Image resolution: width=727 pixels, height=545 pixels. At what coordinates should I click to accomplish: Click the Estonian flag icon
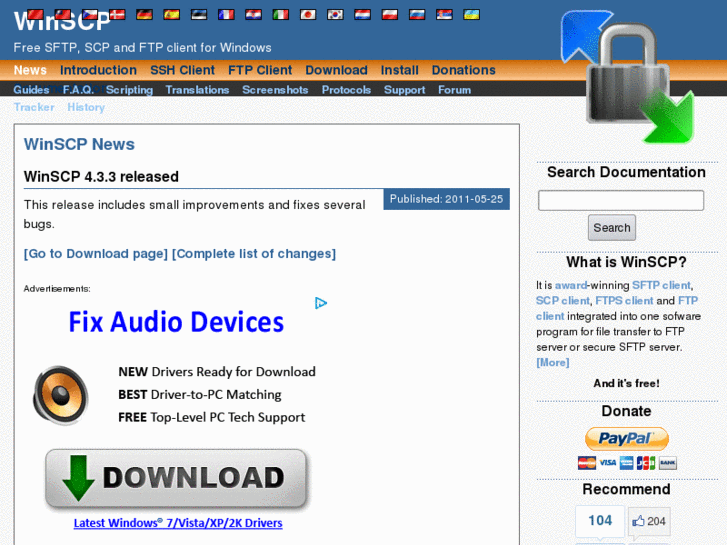199,15
